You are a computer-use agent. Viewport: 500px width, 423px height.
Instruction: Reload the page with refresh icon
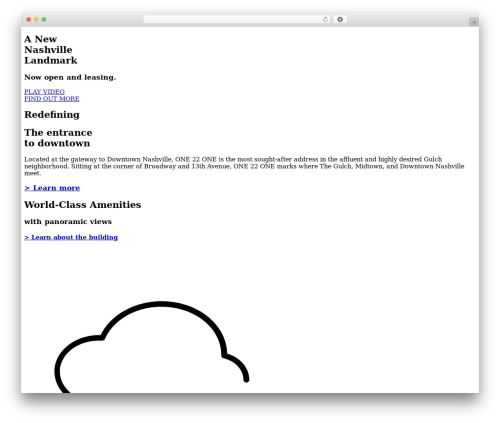(x=325, y=19)
